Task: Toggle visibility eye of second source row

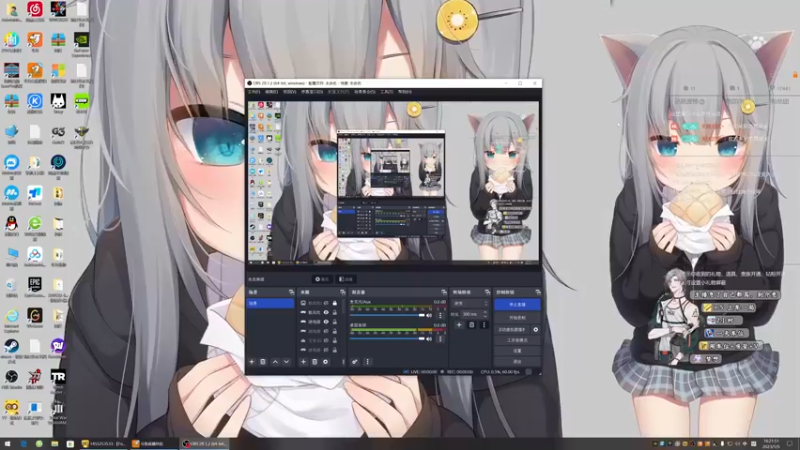Action: (326, 312)
